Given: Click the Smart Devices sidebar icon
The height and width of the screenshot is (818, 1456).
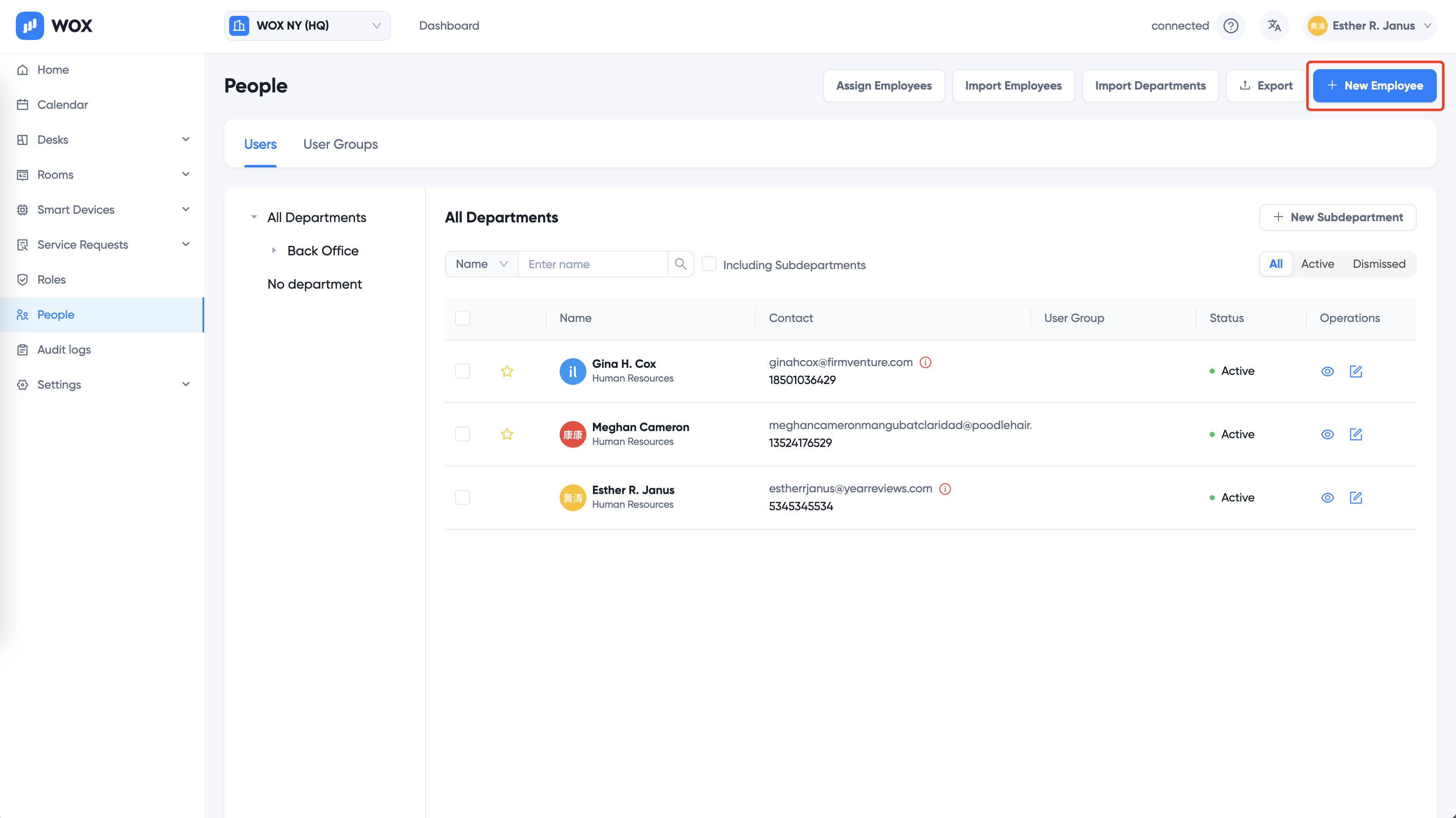Looking at the screenshot, I should pyautogui.click(x=23, y=209).
